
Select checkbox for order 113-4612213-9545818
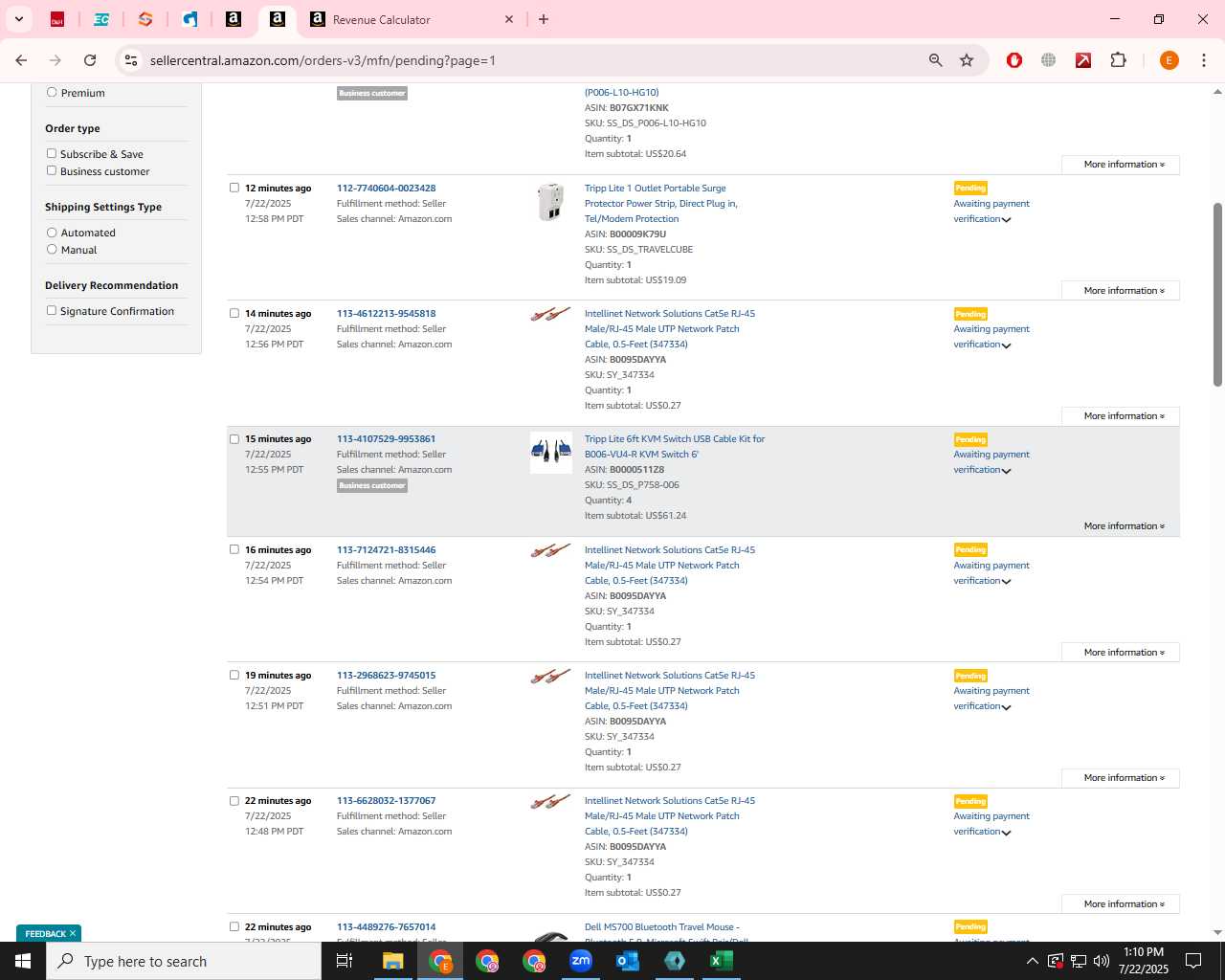pyautogui.click(x=234, y=313)
